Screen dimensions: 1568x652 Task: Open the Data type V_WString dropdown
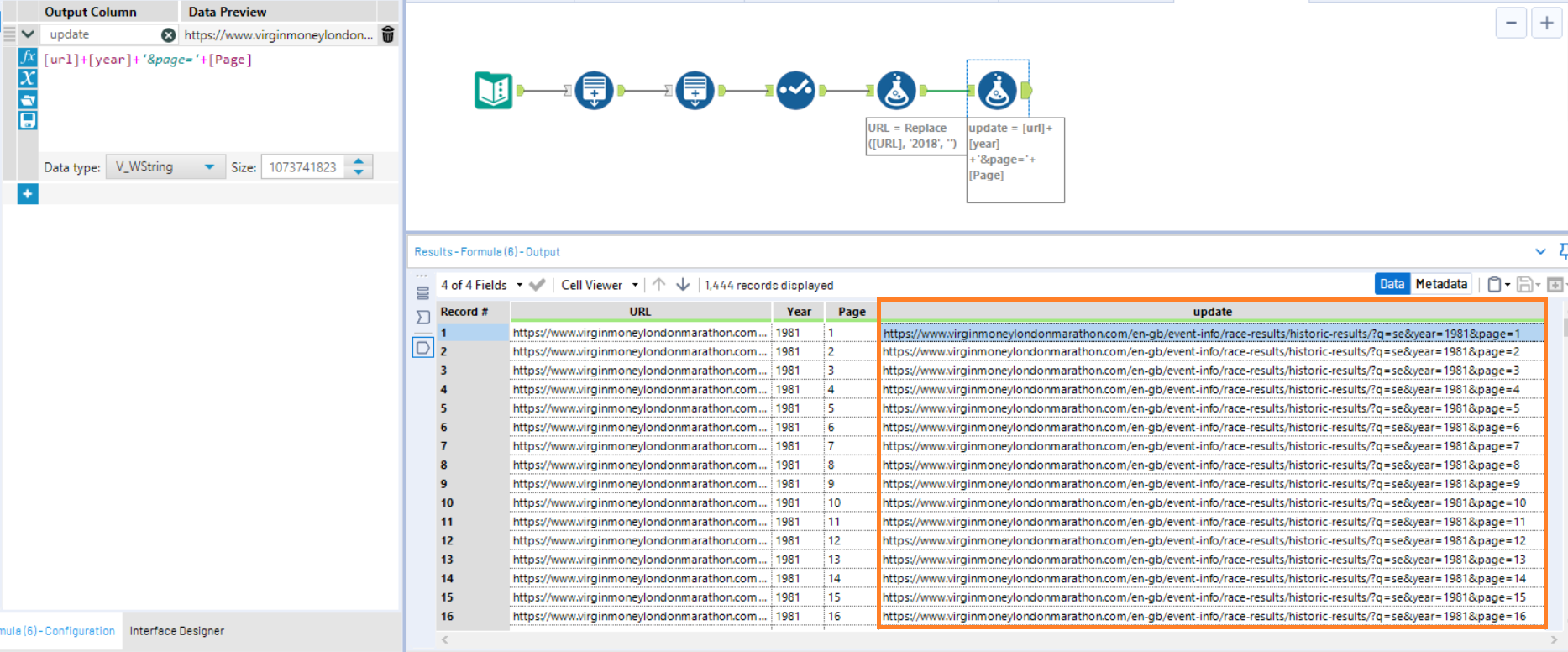tap(165, 167)
